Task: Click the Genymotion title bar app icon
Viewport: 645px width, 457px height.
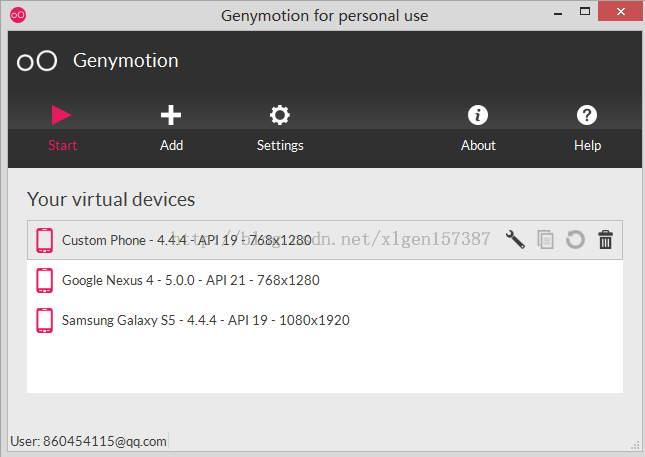Action: pyautogui.click(x=18, y=15)
